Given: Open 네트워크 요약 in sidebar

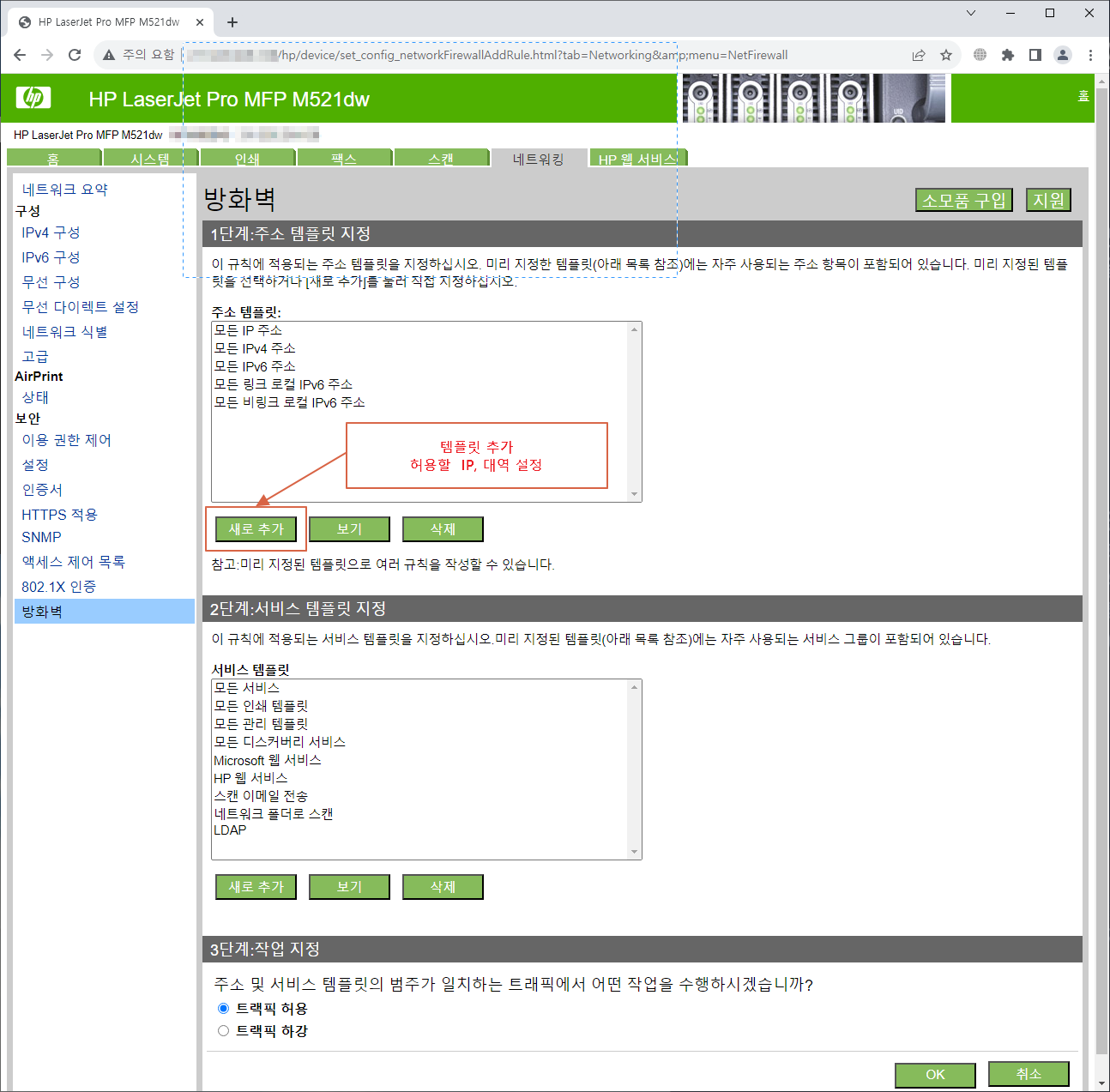Looking at the screenshot, I should tap(65, 190).
